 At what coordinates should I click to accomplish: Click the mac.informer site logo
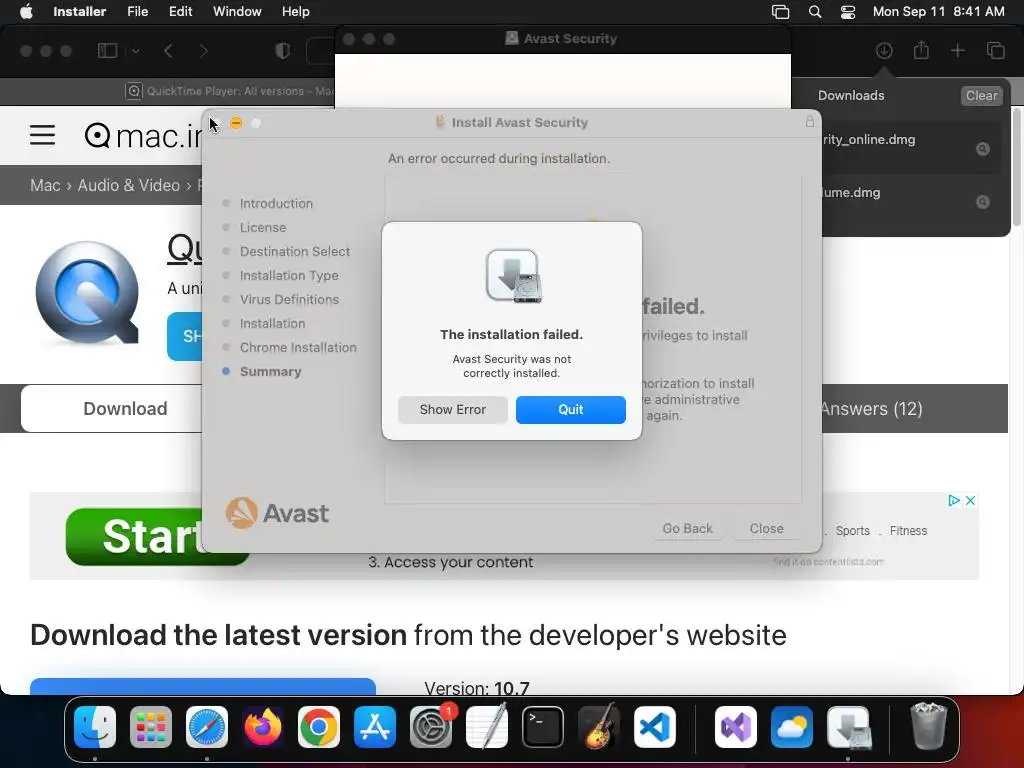[143, 136]
